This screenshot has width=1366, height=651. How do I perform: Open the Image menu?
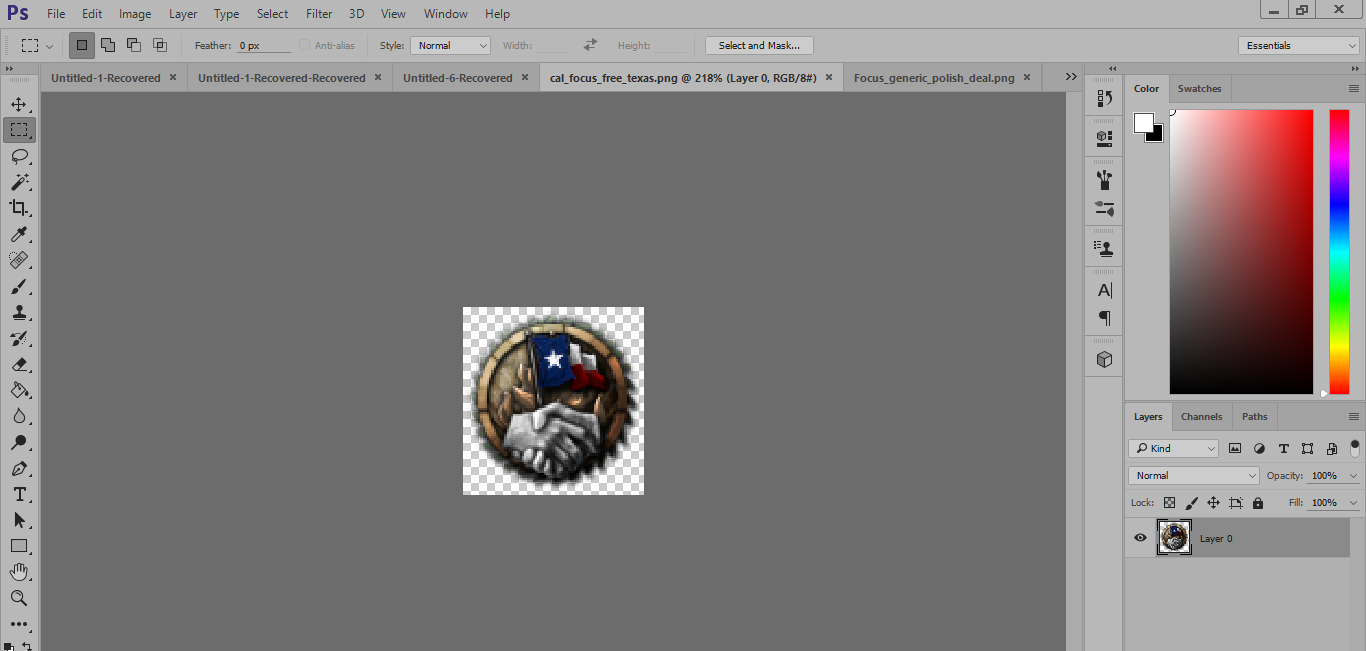pyautogui.click(x=135, y=14)
